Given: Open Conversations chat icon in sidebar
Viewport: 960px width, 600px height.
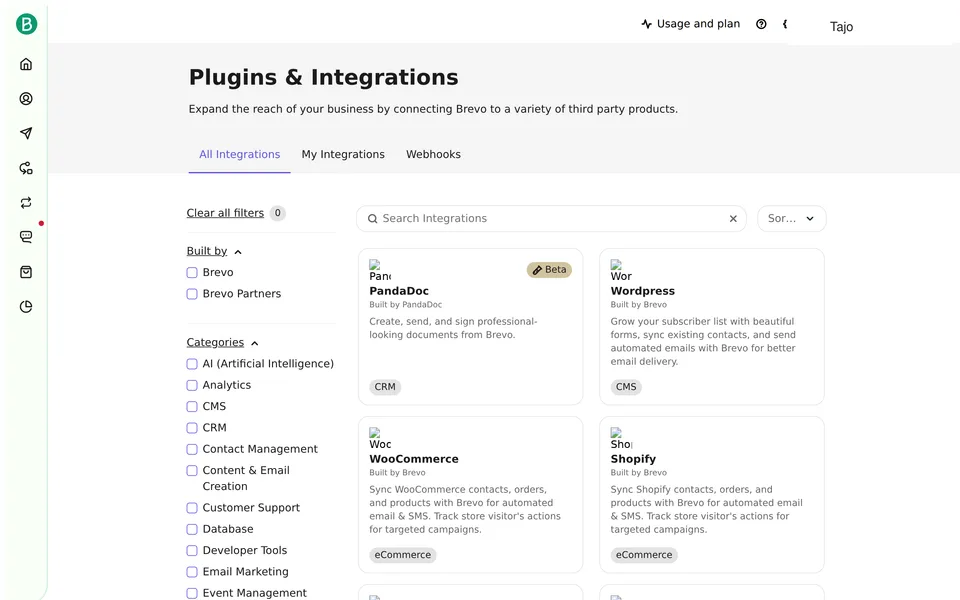Looking at the screenshot, I should [x=26, y=237].
